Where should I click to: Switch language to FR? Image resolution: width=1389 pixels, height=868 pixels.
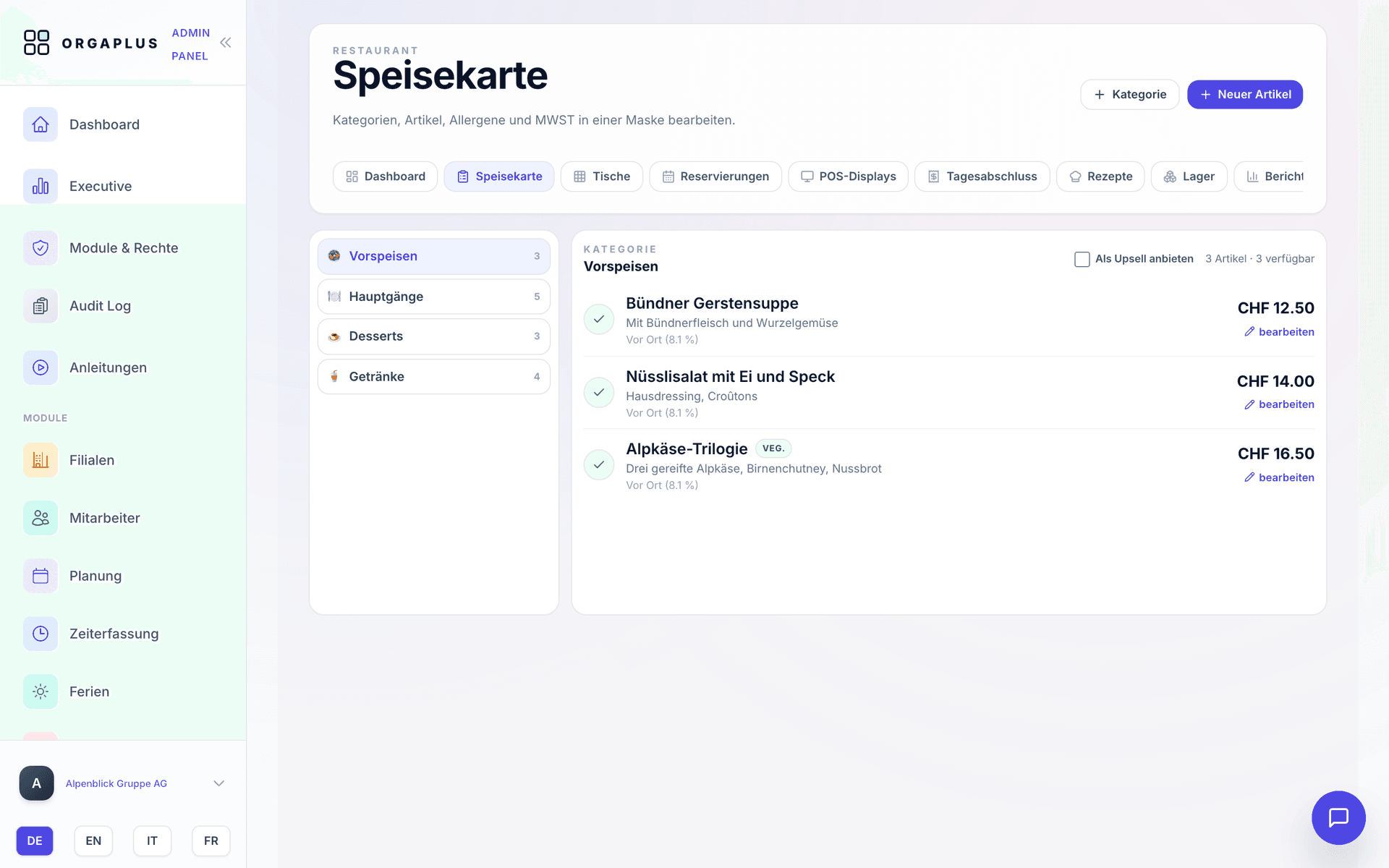pos(211,841)
